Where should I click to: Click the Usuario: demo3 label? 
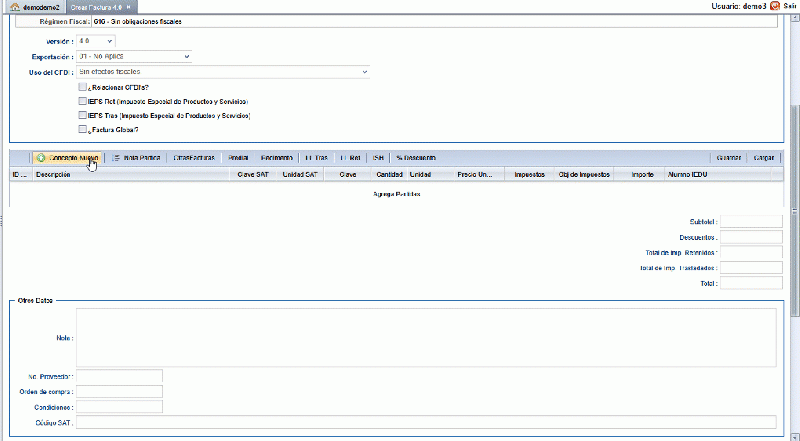(738, 6)
